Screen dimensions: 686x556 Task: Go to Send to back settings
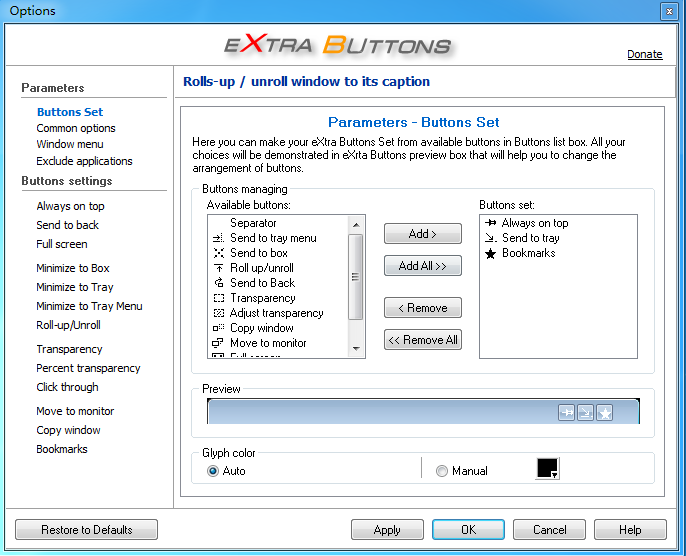click(67, 225)
